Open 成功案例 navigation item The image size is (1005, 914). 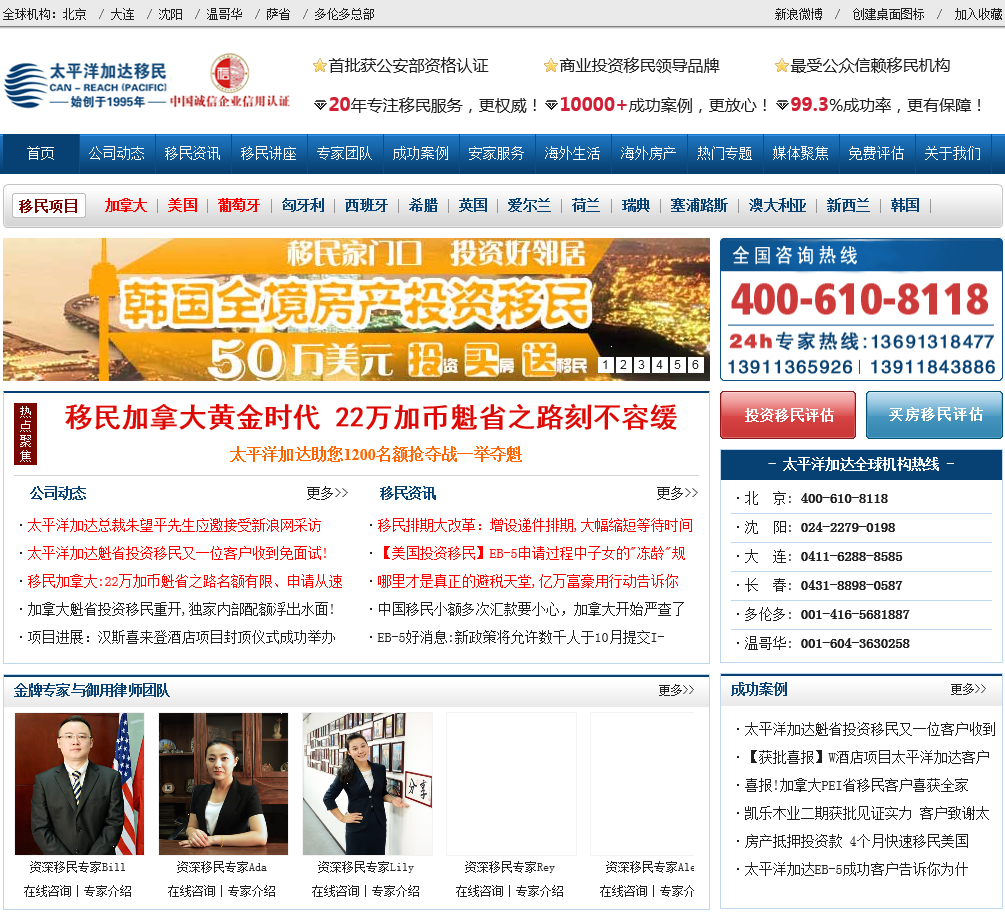coord(420,154)
